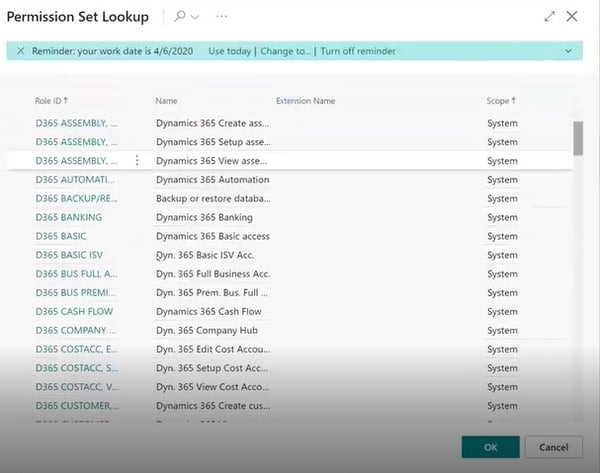This screenshot has height=473, width=600.
Task: Open the search magnifier in the lookup header
Action: coord(179,16)
